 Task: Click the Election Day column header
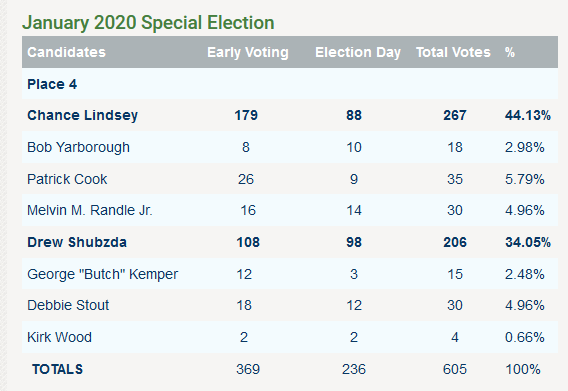358,52
